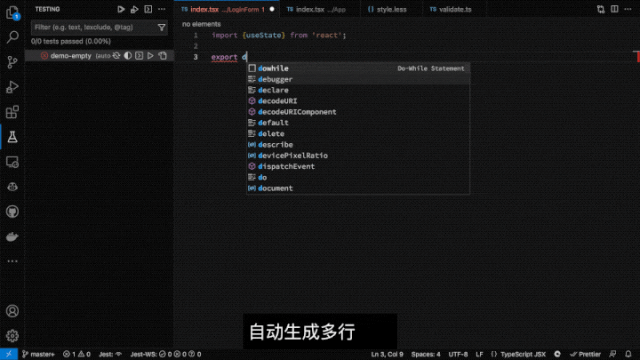Open the Search view in activity bar
This screenshot has width=640, height=360.
[x=12, y=37]
